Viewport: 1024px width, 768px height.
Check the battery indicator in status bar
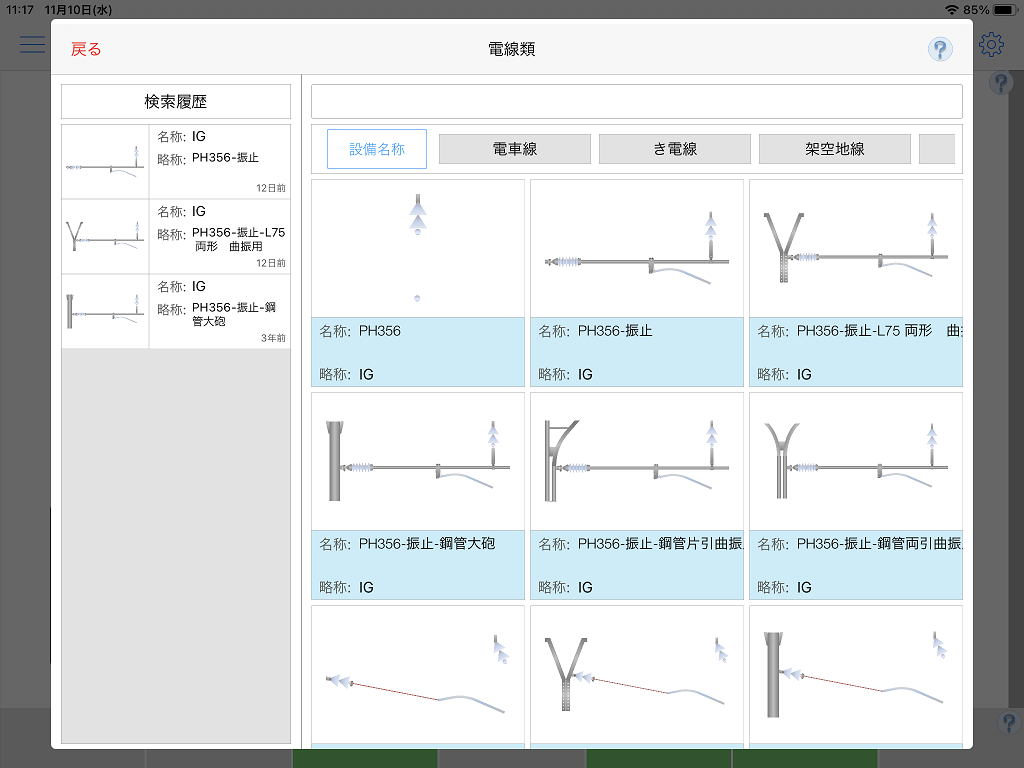(x=1004, y=10)
